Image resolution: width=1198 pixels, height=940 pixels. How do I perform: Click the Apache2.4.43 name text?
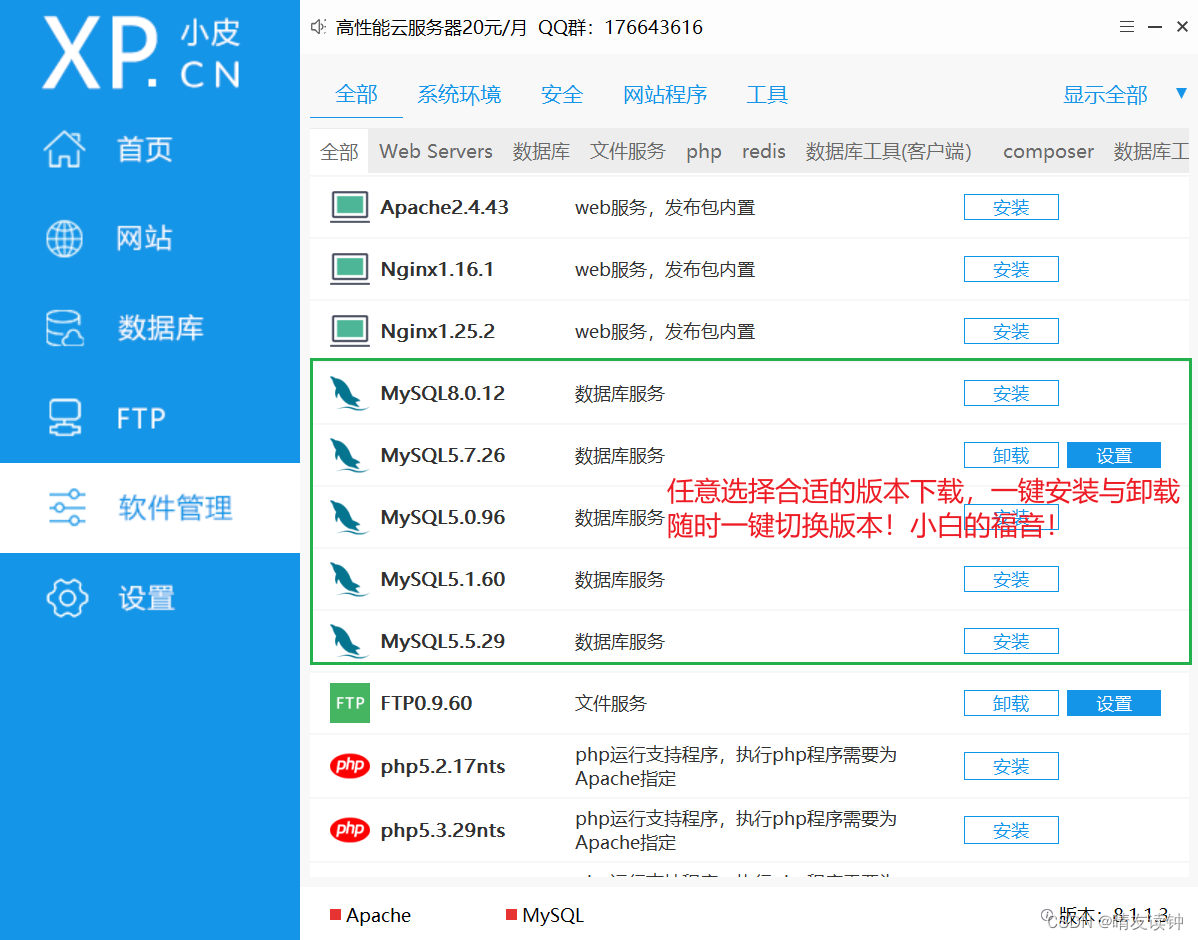[x=444, y=207]
